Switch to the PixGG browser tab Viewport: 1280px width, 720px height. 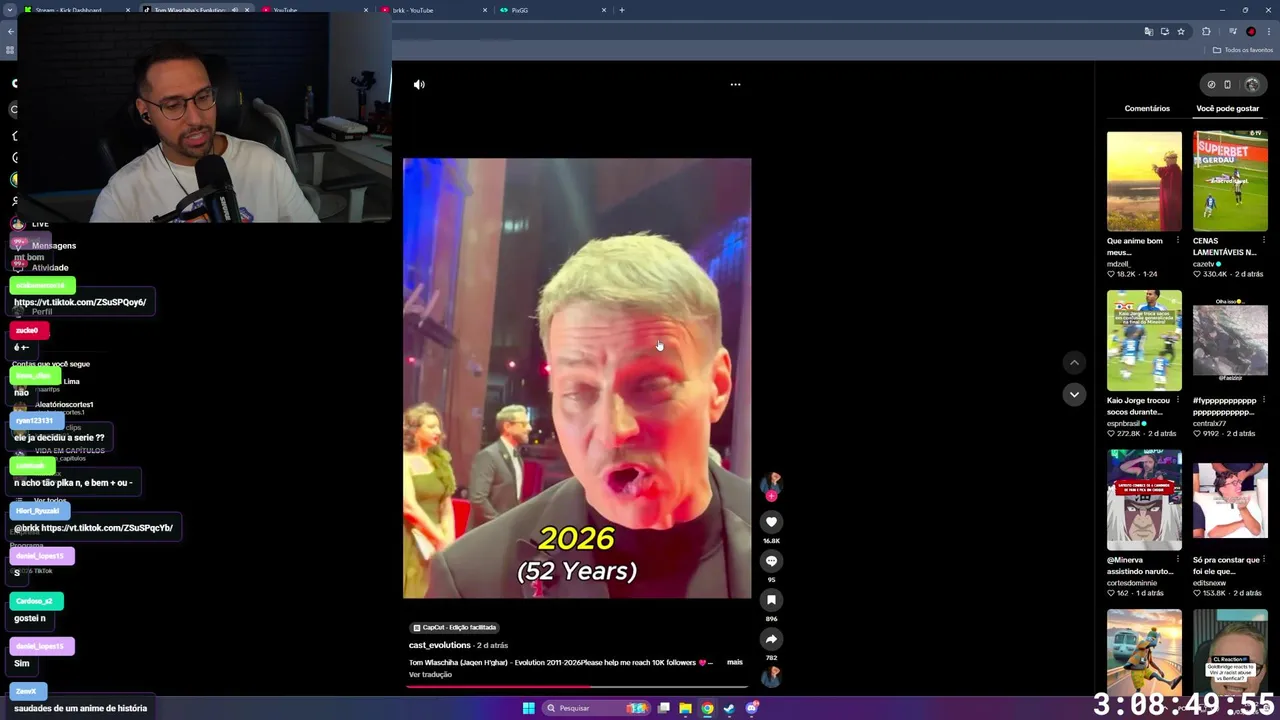(553, 10)
